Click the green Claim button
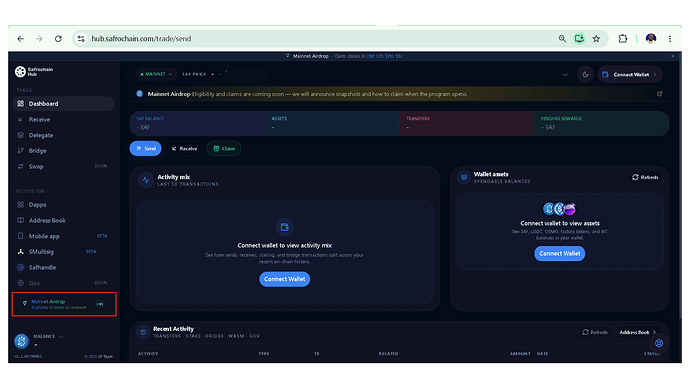 pos(224,149)
